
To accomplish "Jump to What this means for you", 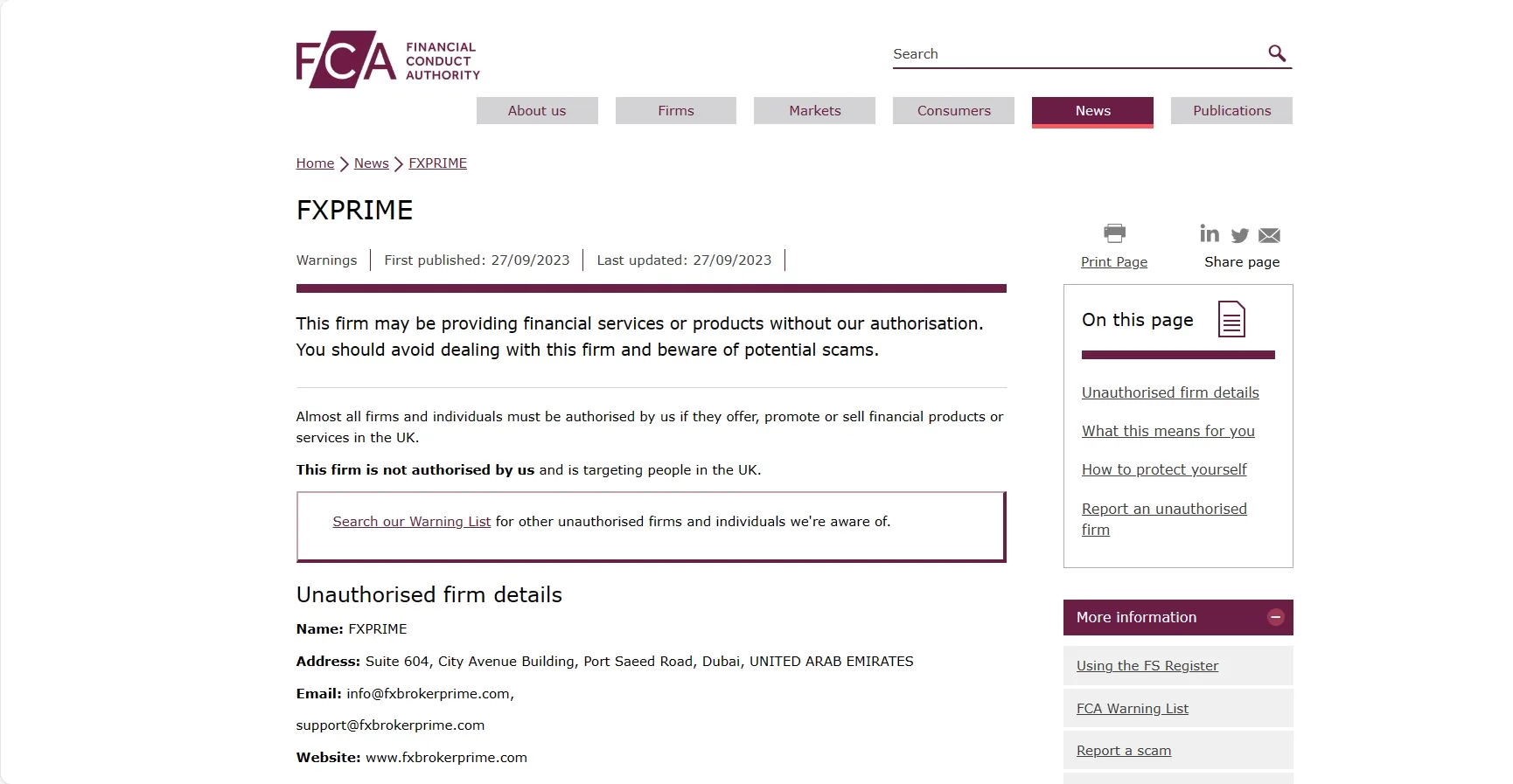I will pyautogui.click(x=1168, y=431).
